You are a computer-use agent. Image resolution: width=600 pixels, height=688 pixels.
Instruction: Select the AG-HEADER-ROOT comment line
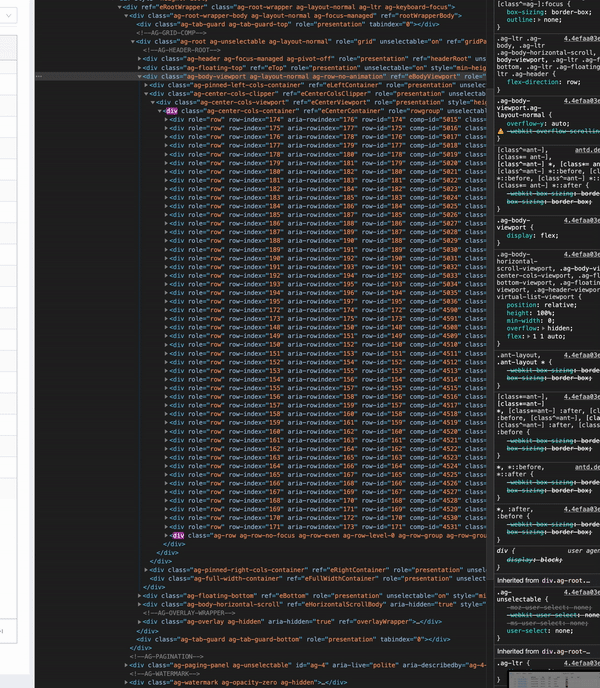(x=181, y=50)
